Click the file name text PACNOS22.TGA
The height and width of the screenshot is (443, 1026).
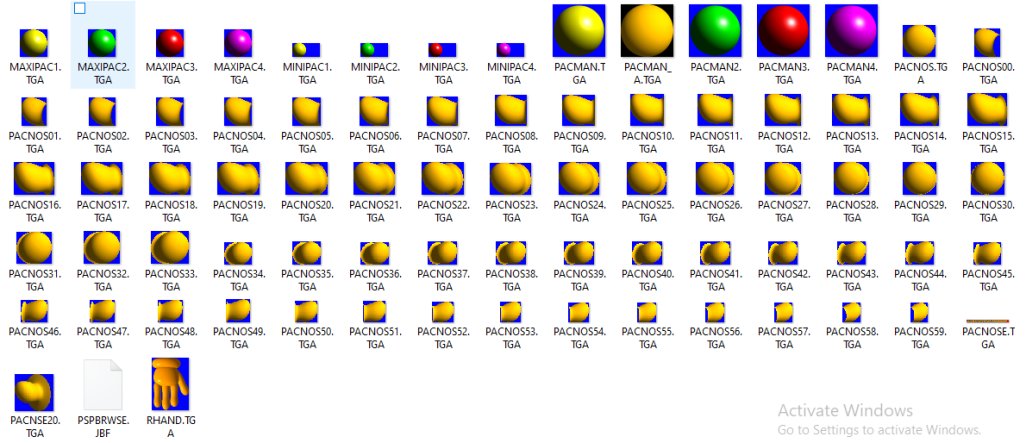443,211
